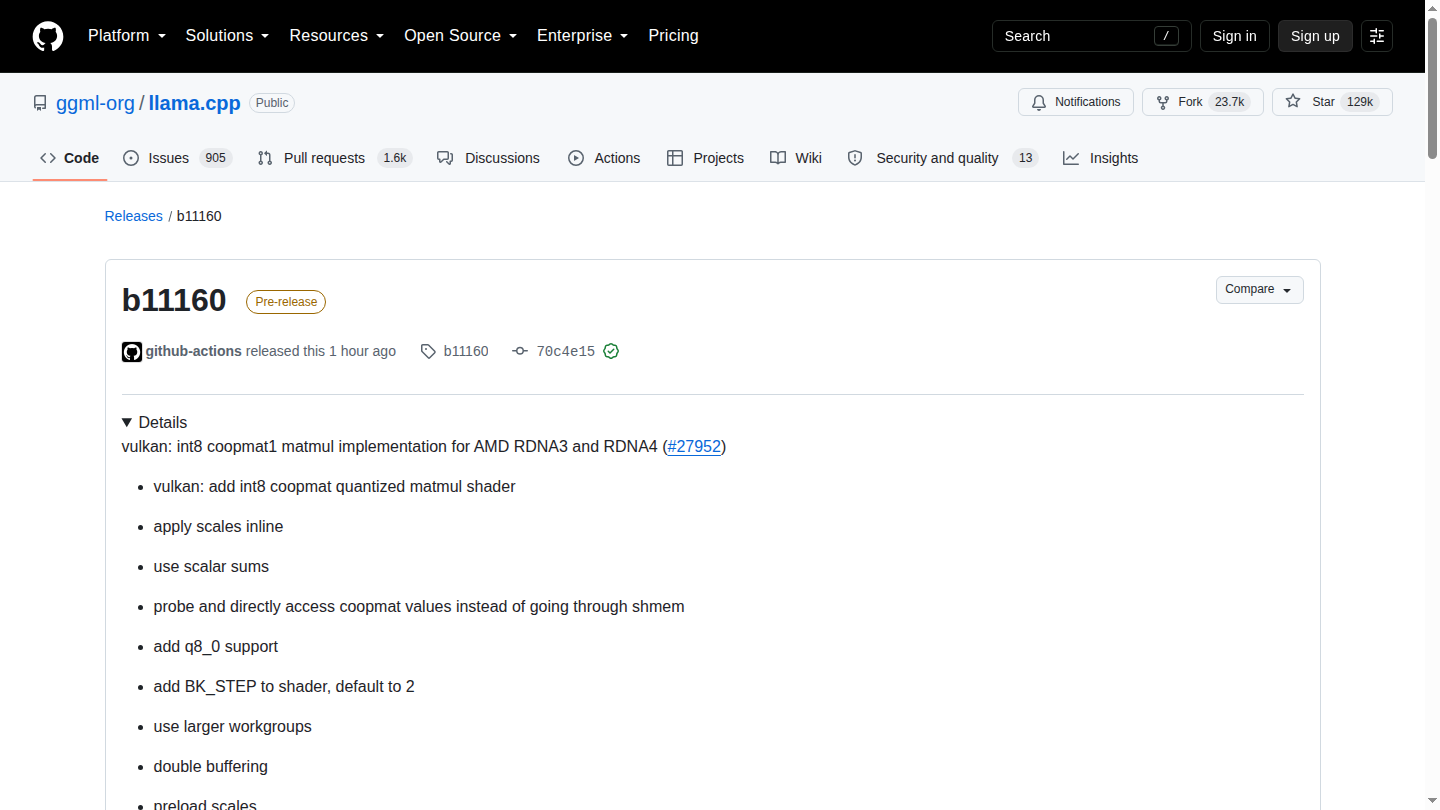The image size is (1440, 810).
Task: Open the Platform dropdown menu
Action: click(127, 36)
